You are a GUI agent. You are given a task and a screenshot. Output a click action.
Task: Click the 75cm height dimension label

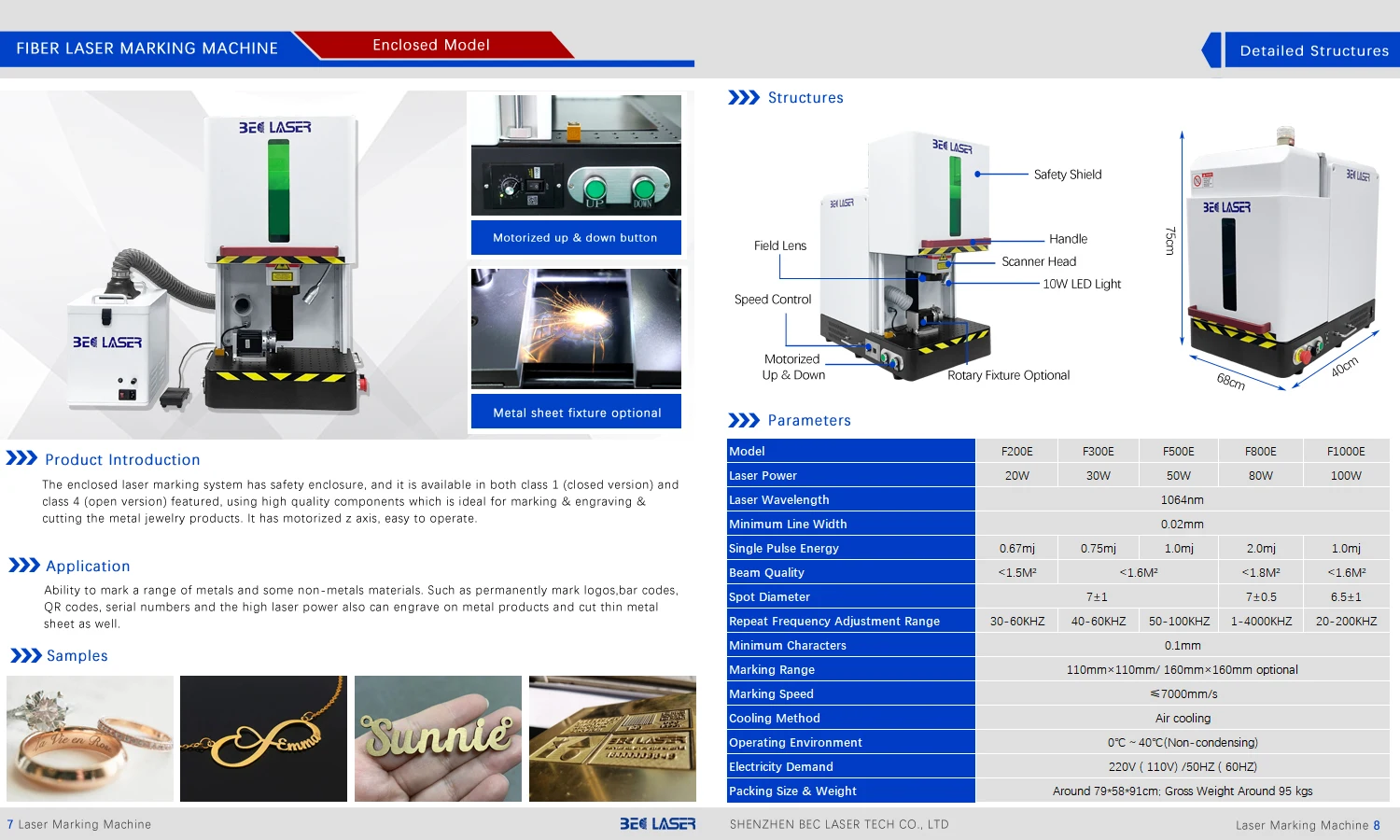point(1170,241)
